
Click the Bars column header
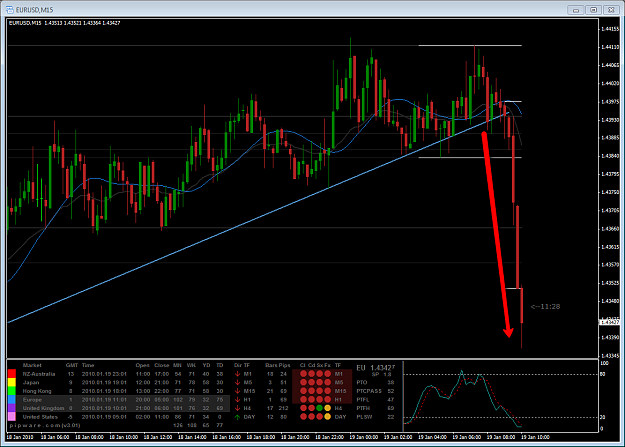tap(271, 365)
